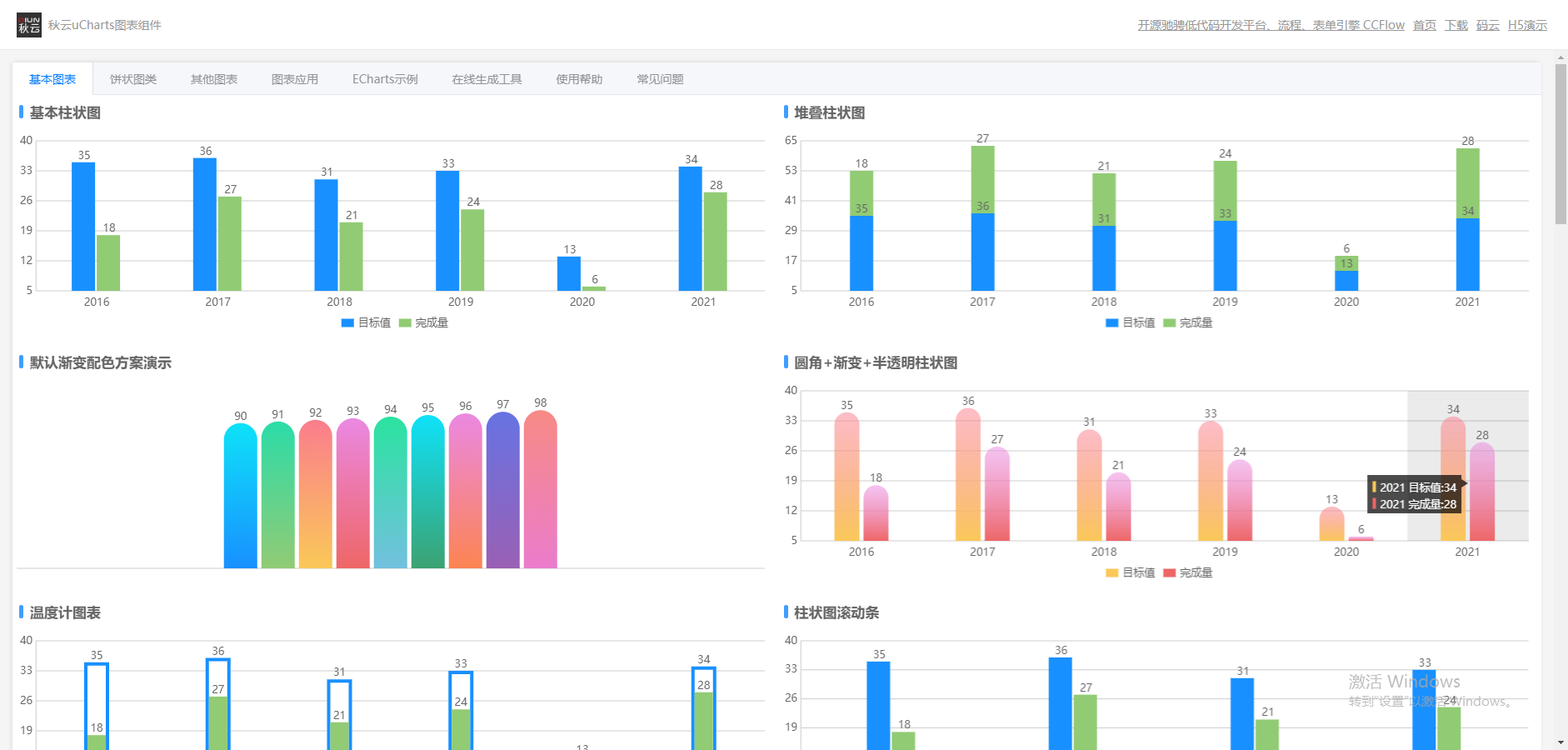Visit the 码云 link
Image resolution: width=1568 pixels, height=750 pixels.
(1487, 25)
